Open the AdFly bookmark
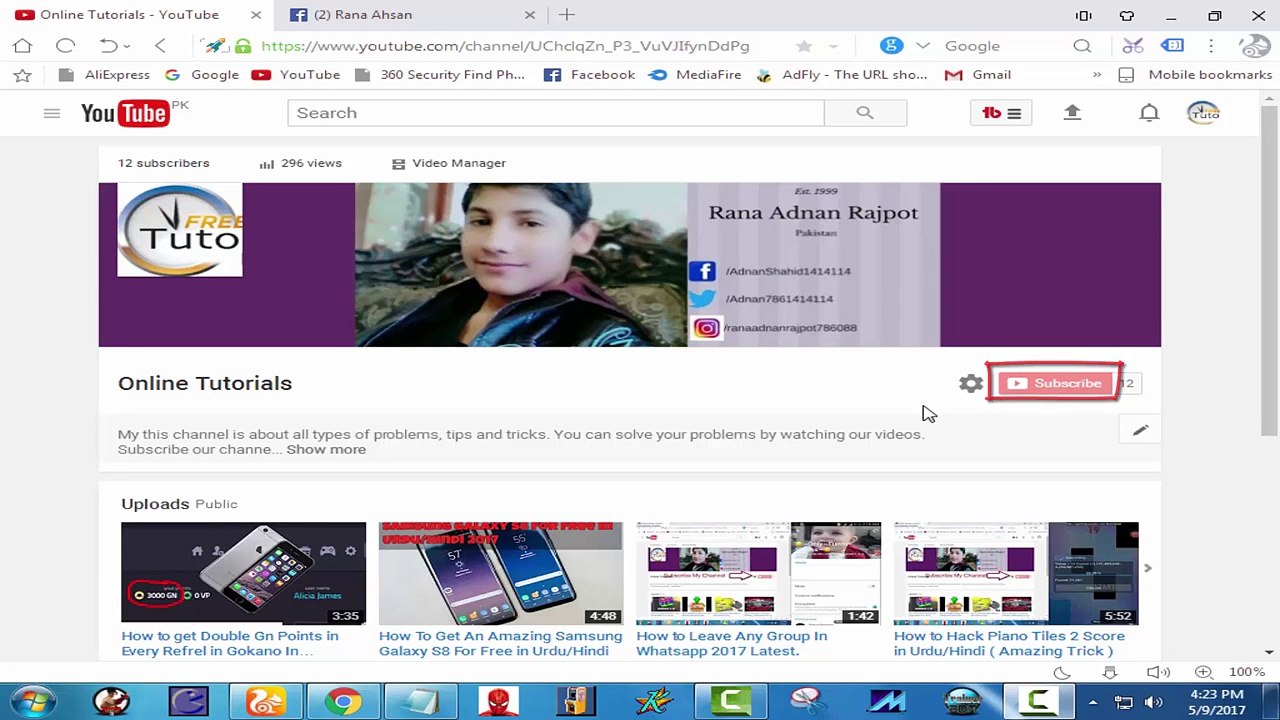Image resolution: width=1280 pixels, height=720 pixels. 842,75
